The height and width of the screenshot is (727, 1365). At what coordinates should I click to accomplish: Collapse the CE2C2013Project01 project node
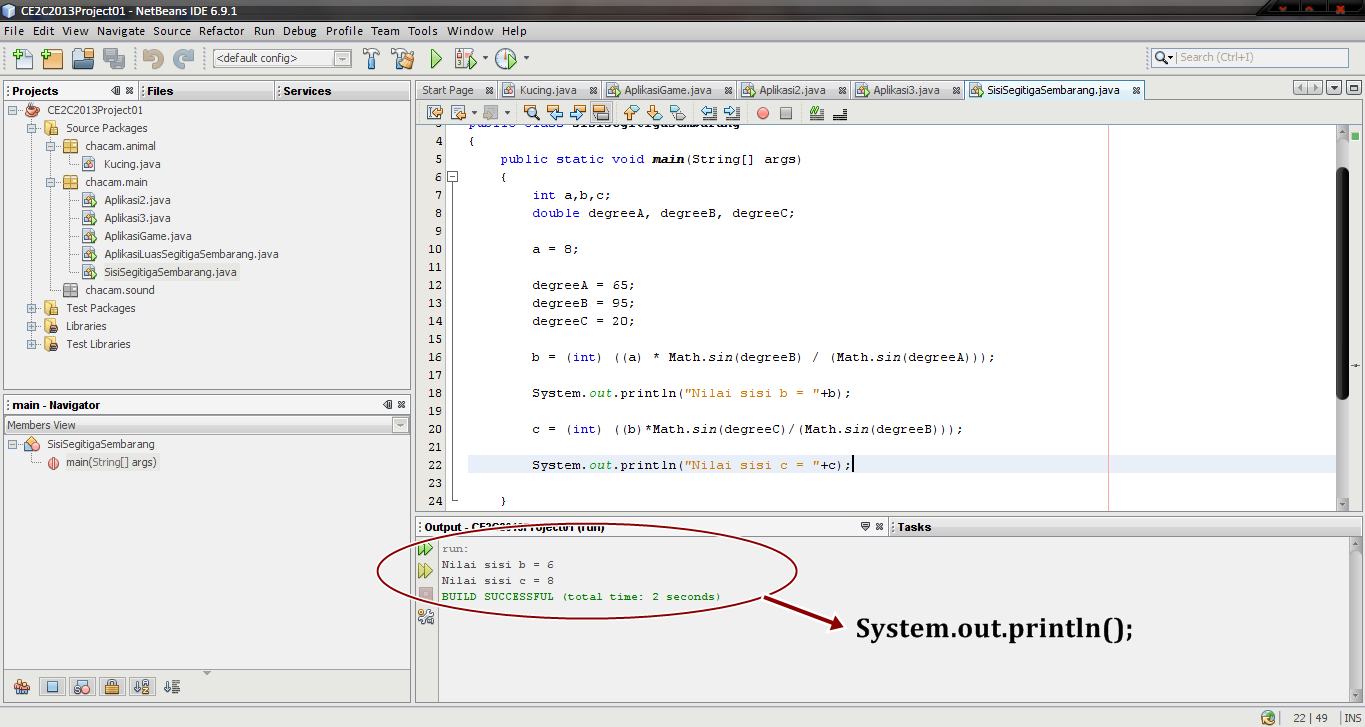click(13, 110)
